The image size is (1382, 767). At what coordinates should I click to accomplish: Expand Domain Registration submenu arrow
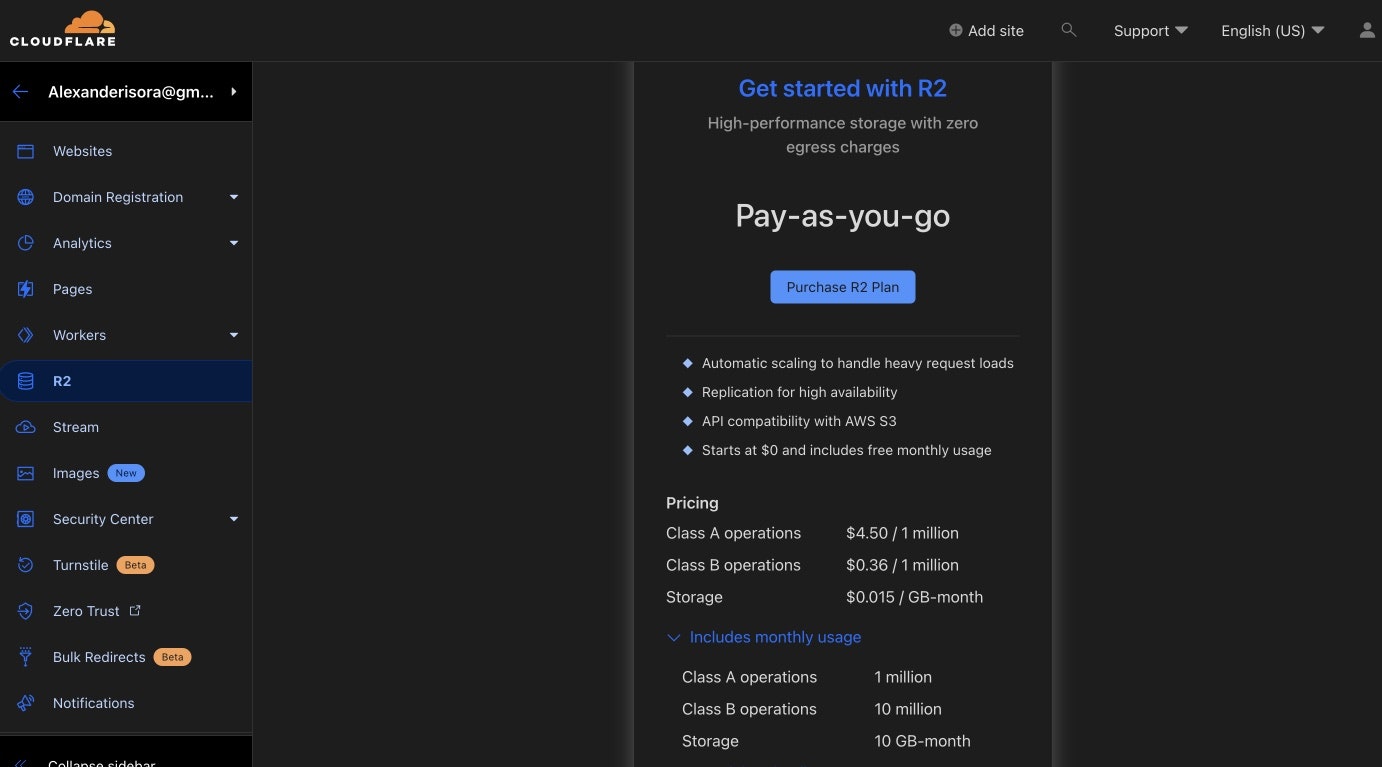coord(234,197)
